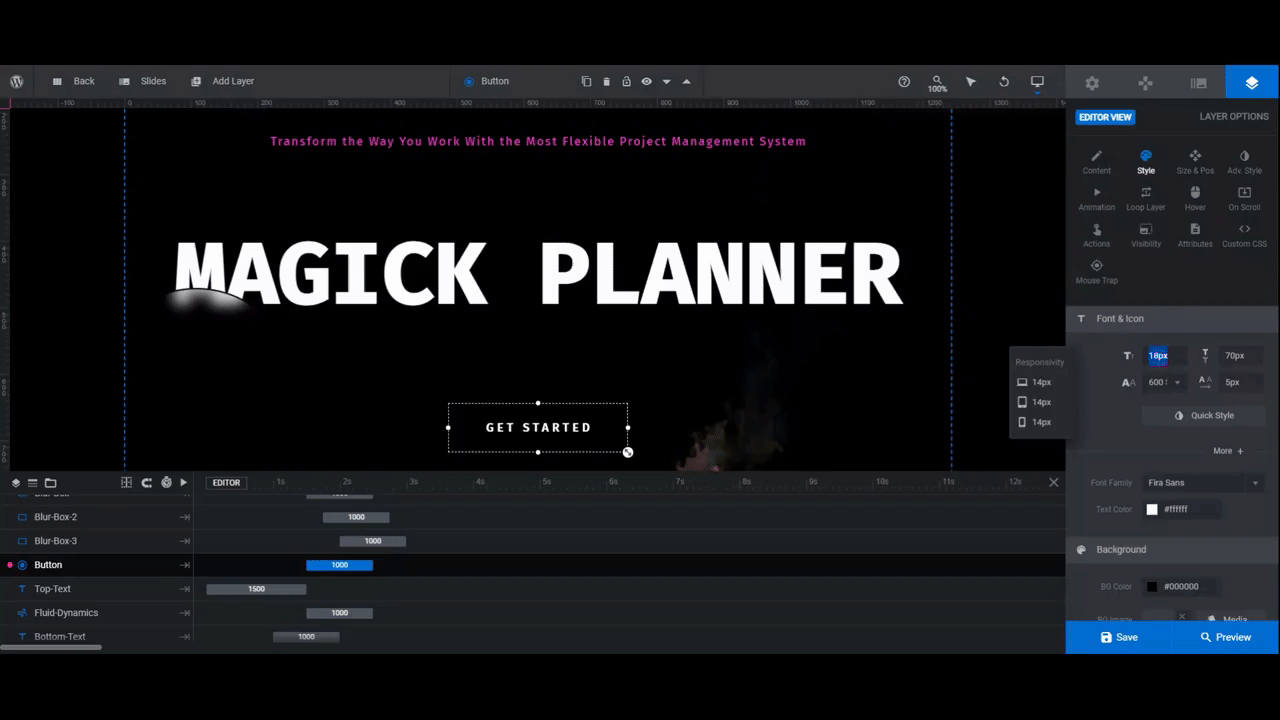The image size is (1280, 720).
Task: Open Mouse Trap settings
Action: click(1096, 272)
